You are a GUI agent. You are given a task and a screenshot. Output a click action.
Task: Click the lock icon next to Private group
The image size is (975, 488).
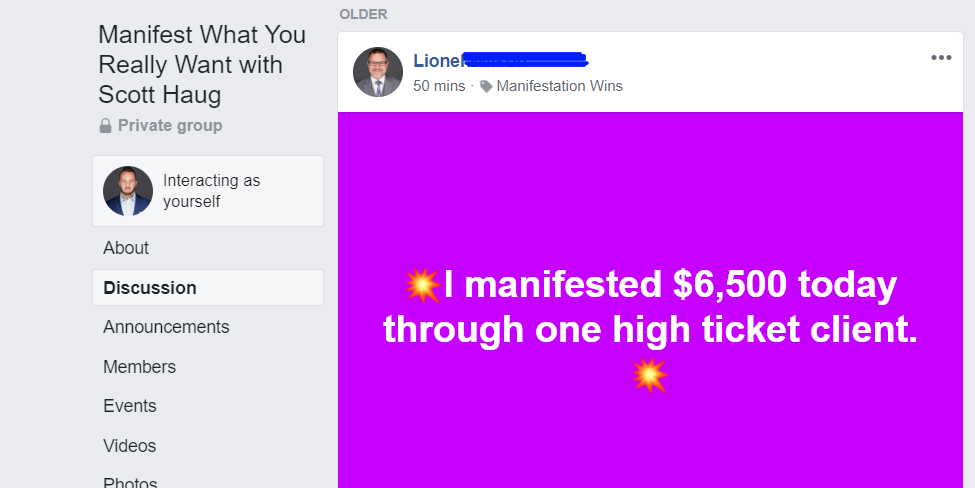[105, 126]
